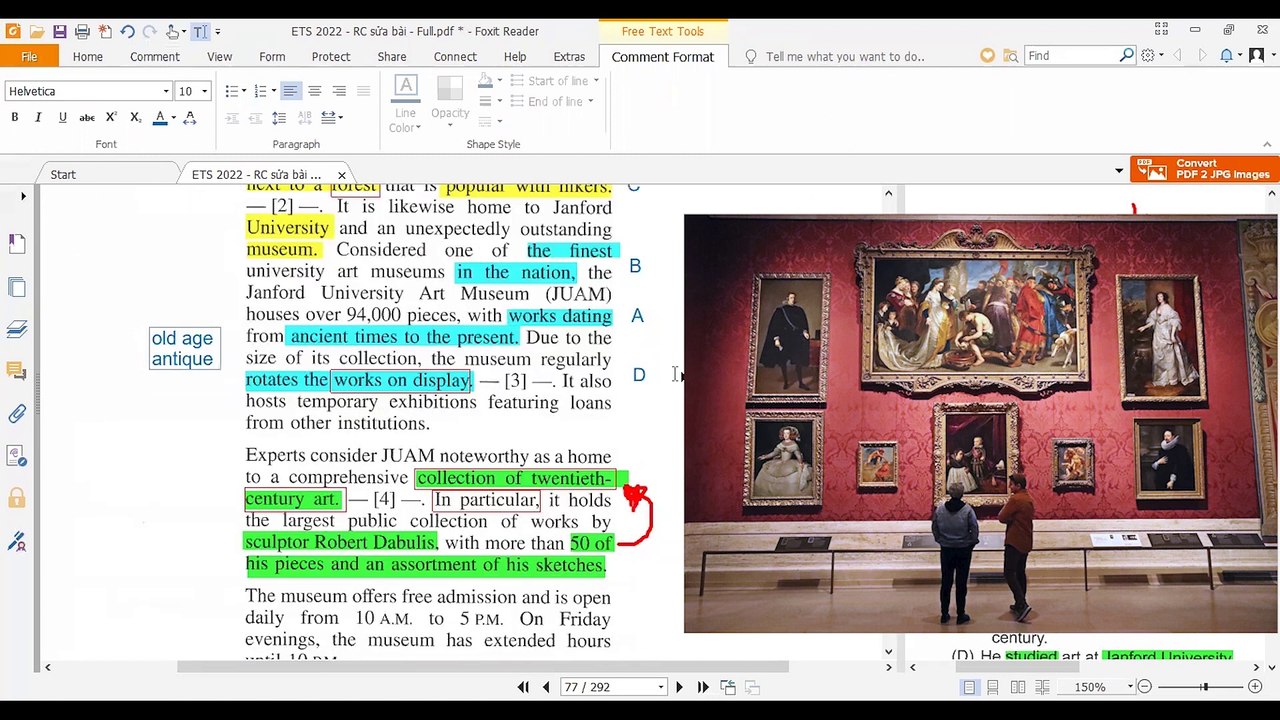Open the Comments panel in sidebar

(x=17, y=372)
